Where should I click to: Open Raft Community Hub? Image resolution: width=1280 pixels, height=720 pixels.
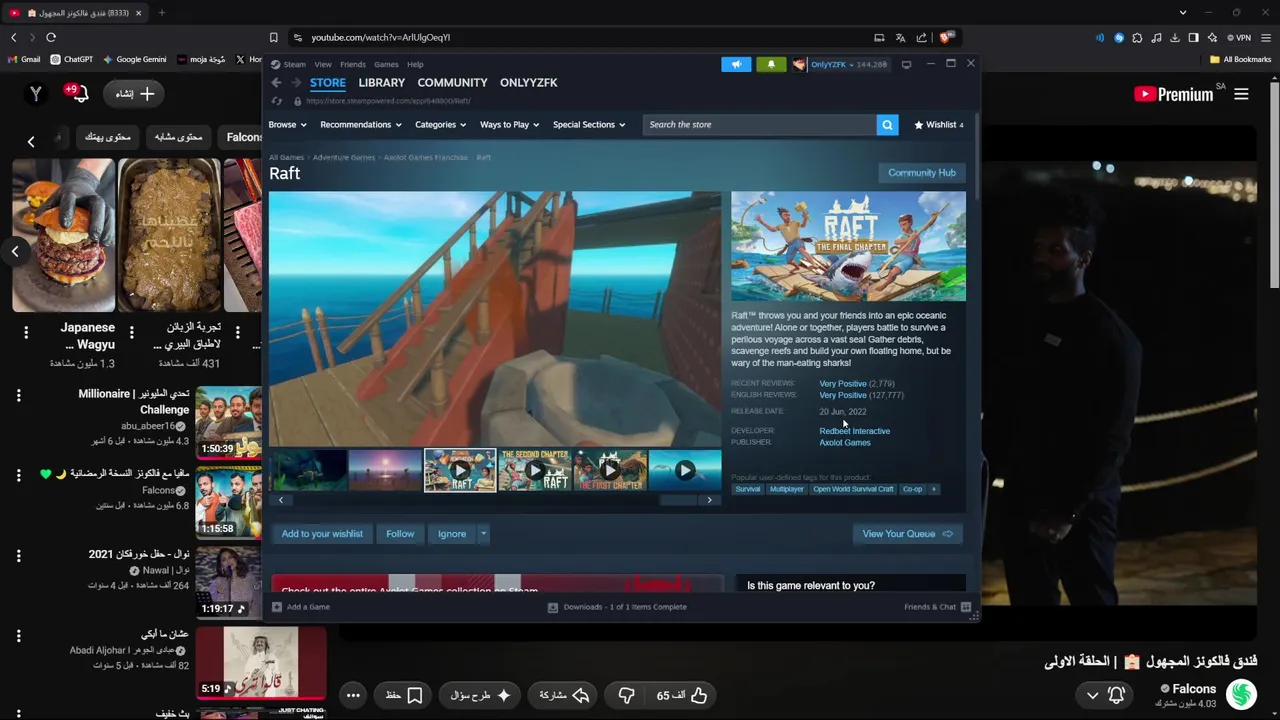click(x=922, y=173)
